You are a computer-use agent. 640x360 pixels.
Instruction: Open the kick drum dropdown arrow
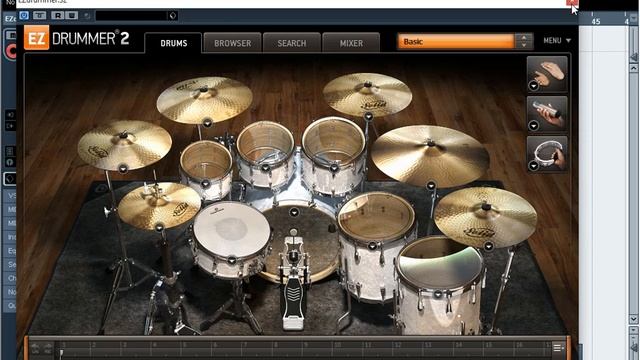(294, 212)
